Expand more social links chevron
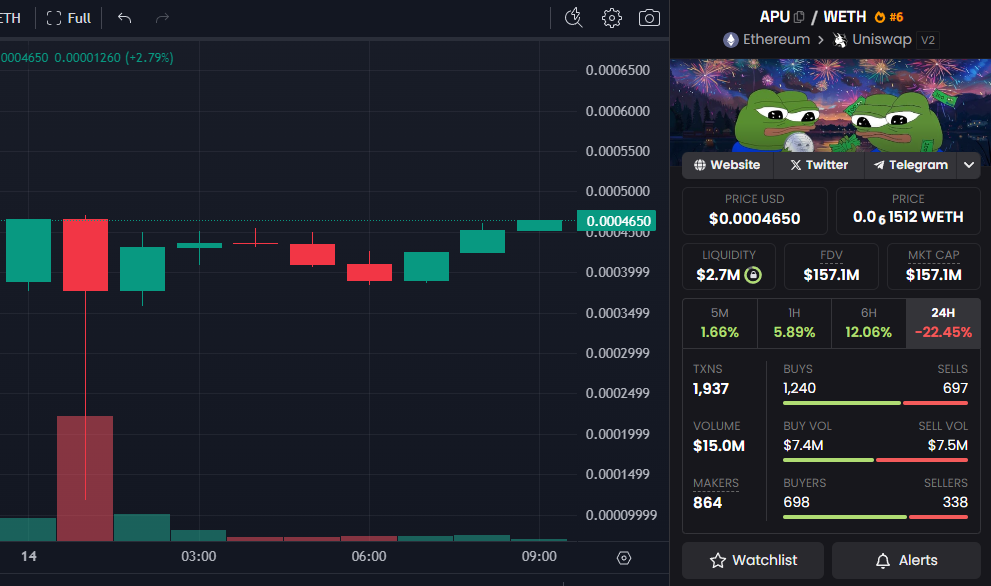The width and height of the screenshot is (991, 586). pos(969,165)
